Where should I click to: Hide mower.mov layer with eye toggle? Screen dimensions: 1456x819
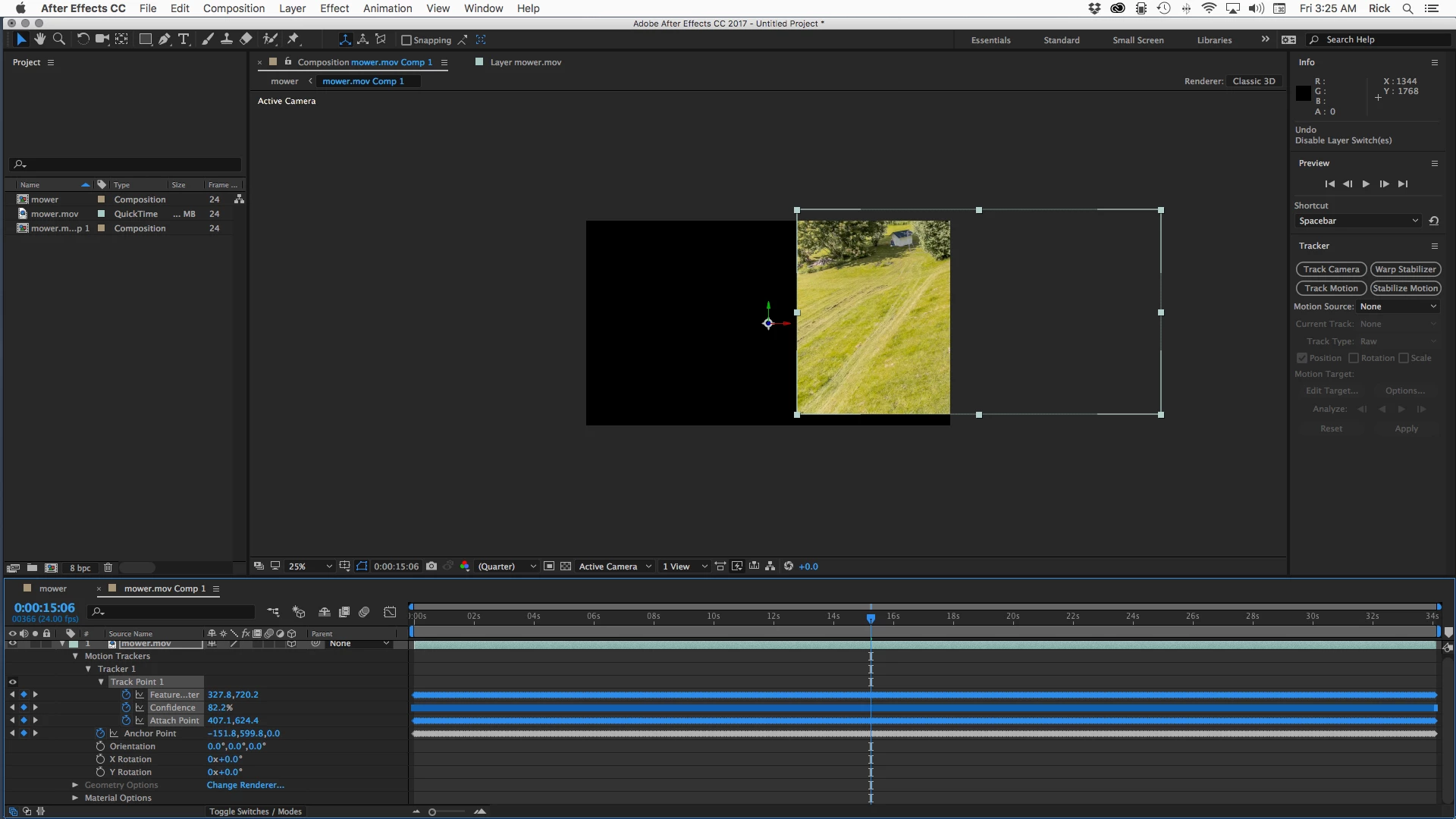click(x=12, y=644)
